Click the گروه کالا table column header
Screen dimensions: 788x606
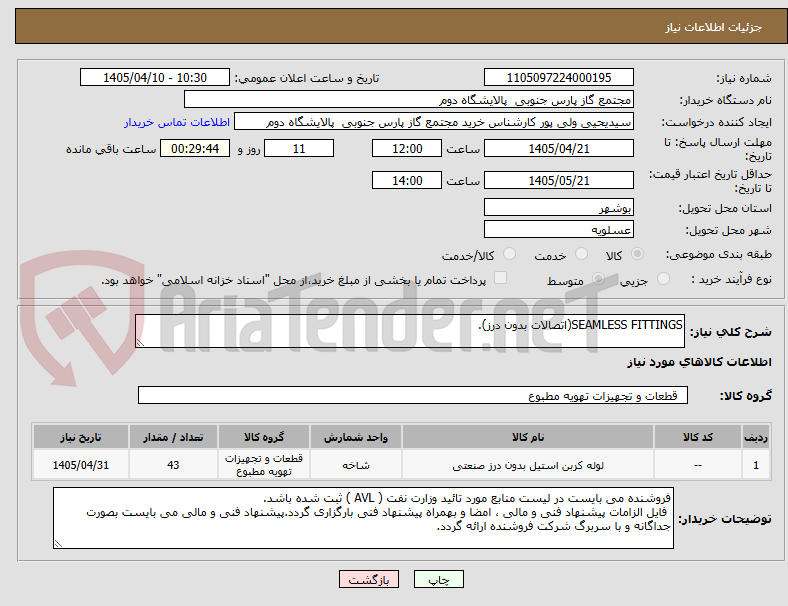coord(264,437)
